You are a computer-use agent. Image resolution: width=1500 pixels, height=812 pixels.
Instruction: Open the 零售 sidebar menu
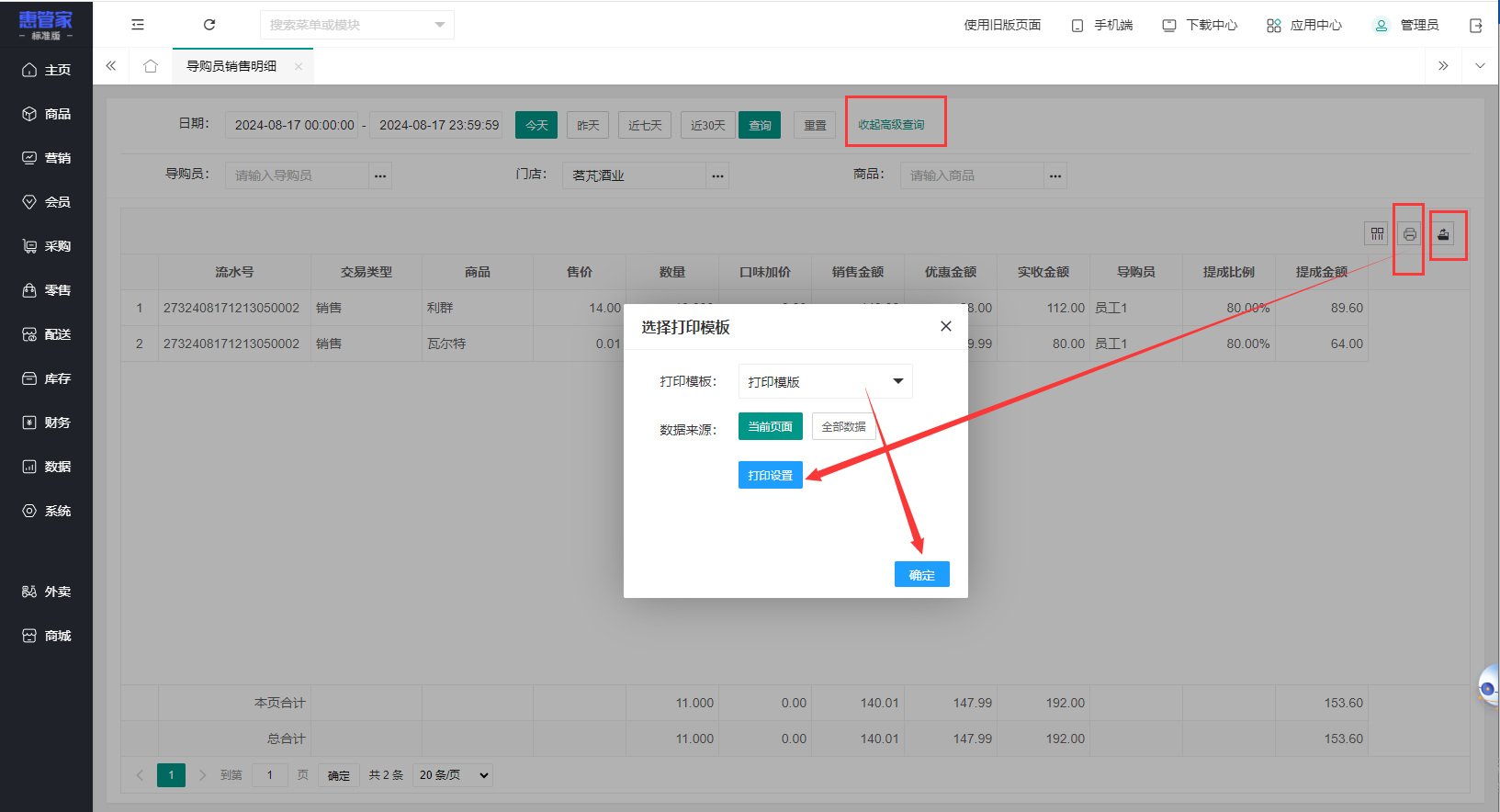(46, 290)
